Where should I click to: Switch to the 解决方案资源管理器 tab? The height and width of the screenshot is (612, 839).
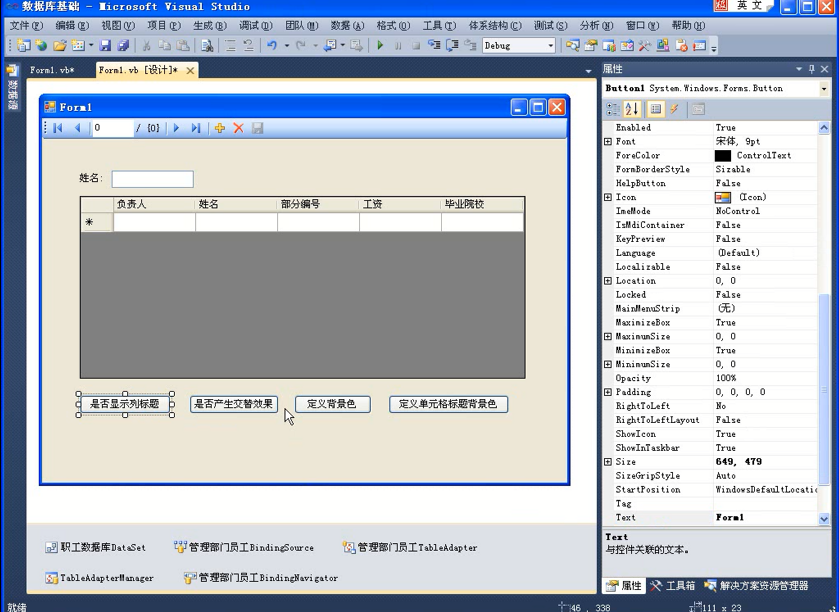pyautogui.click(x=757, y=586)
